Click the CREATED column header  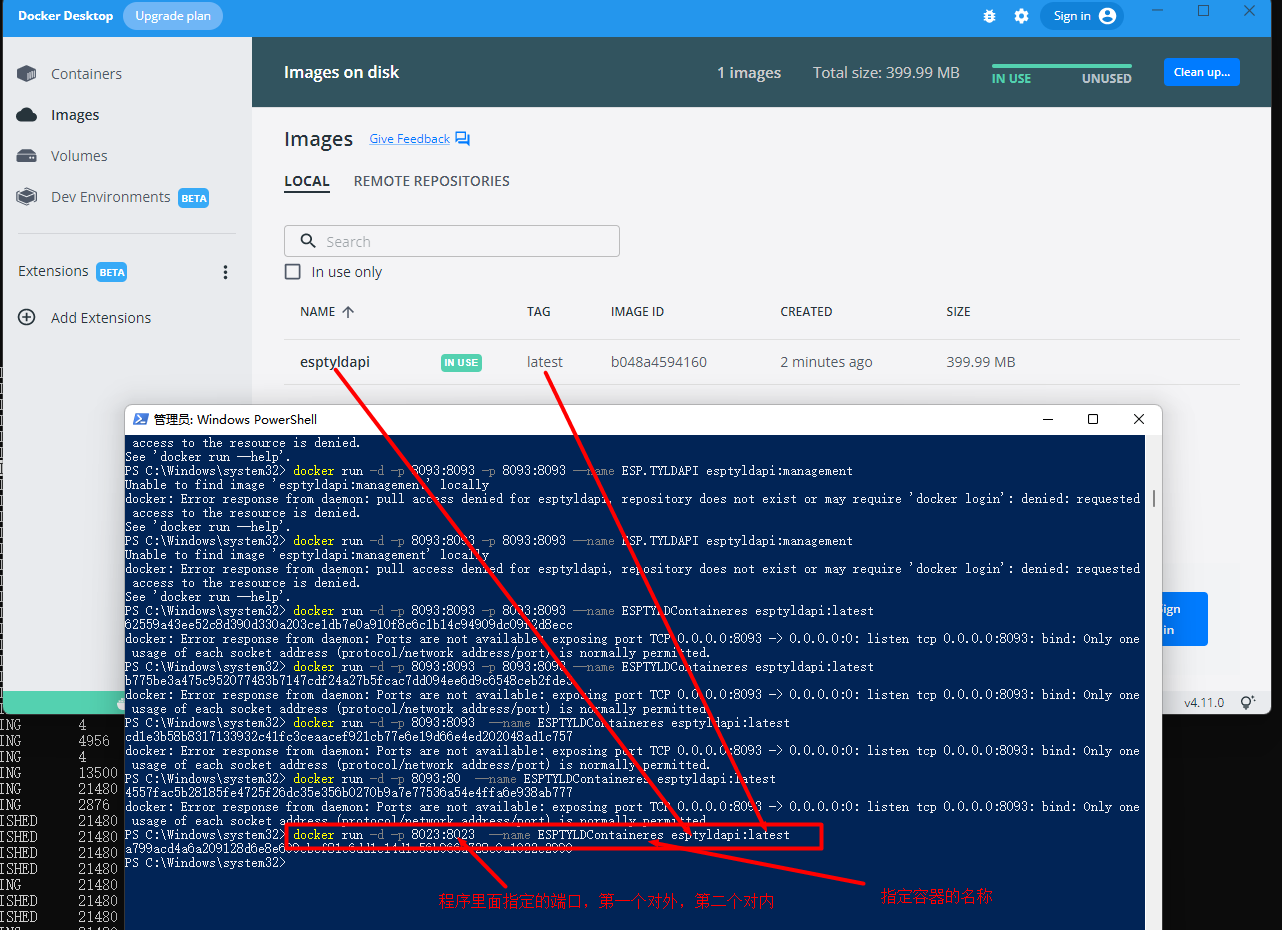[806, 312]
